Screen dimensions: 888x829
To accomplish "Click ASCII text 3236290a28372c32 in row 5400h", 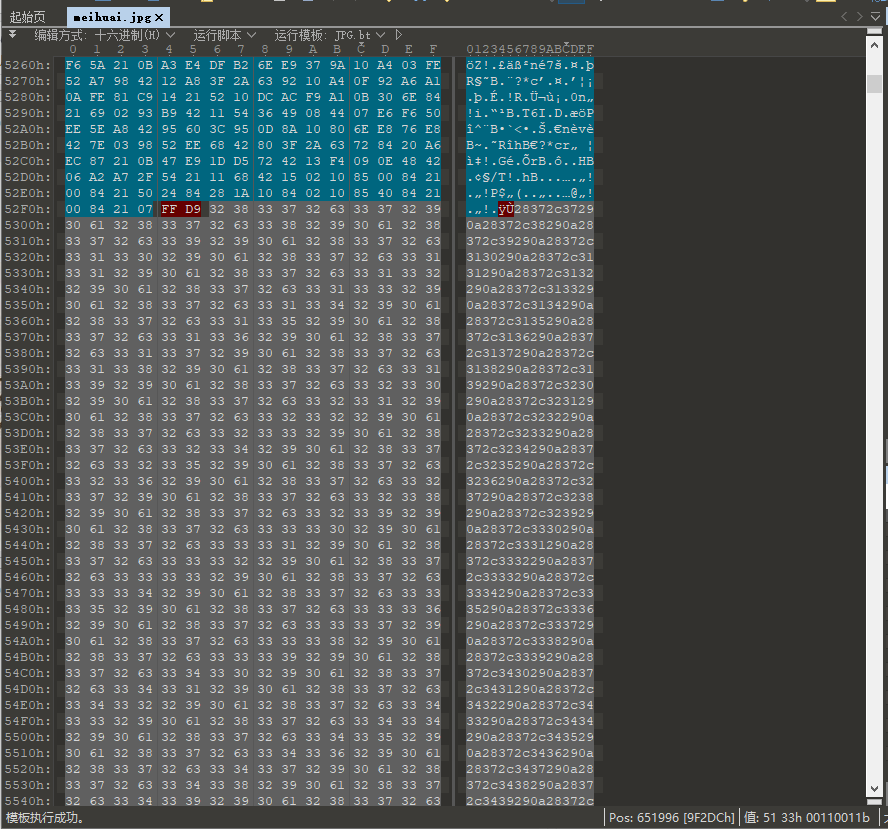I will pos(530,481).
